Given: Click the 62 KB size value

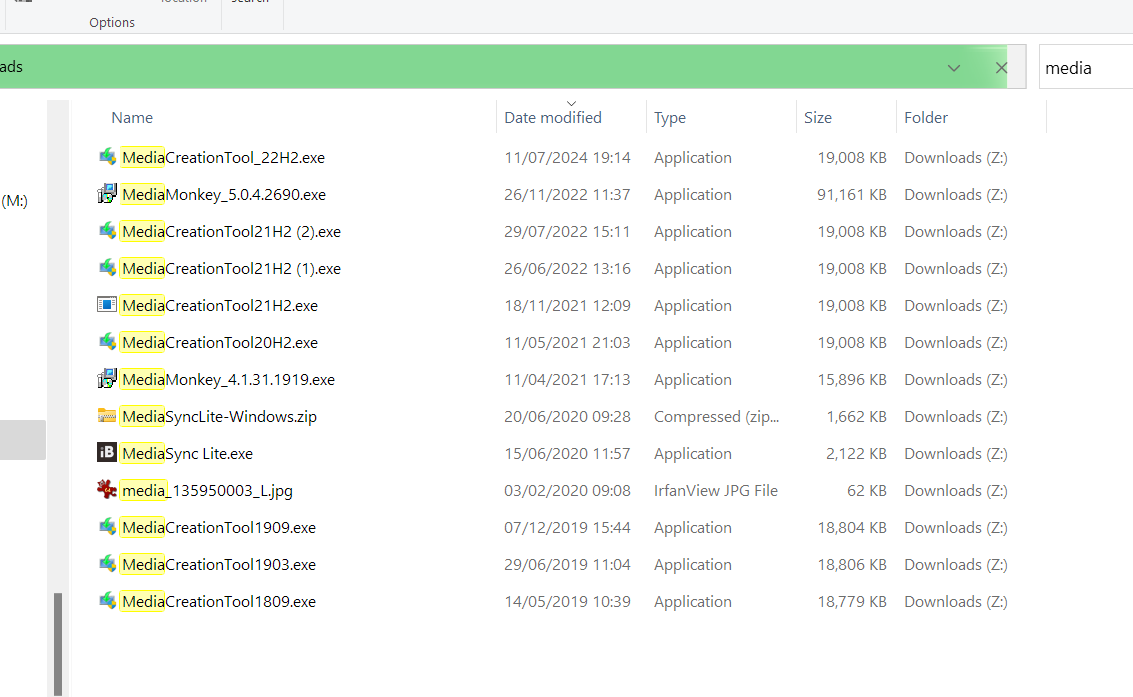Looking at the screenshot, I should click(x=866, y=490).
